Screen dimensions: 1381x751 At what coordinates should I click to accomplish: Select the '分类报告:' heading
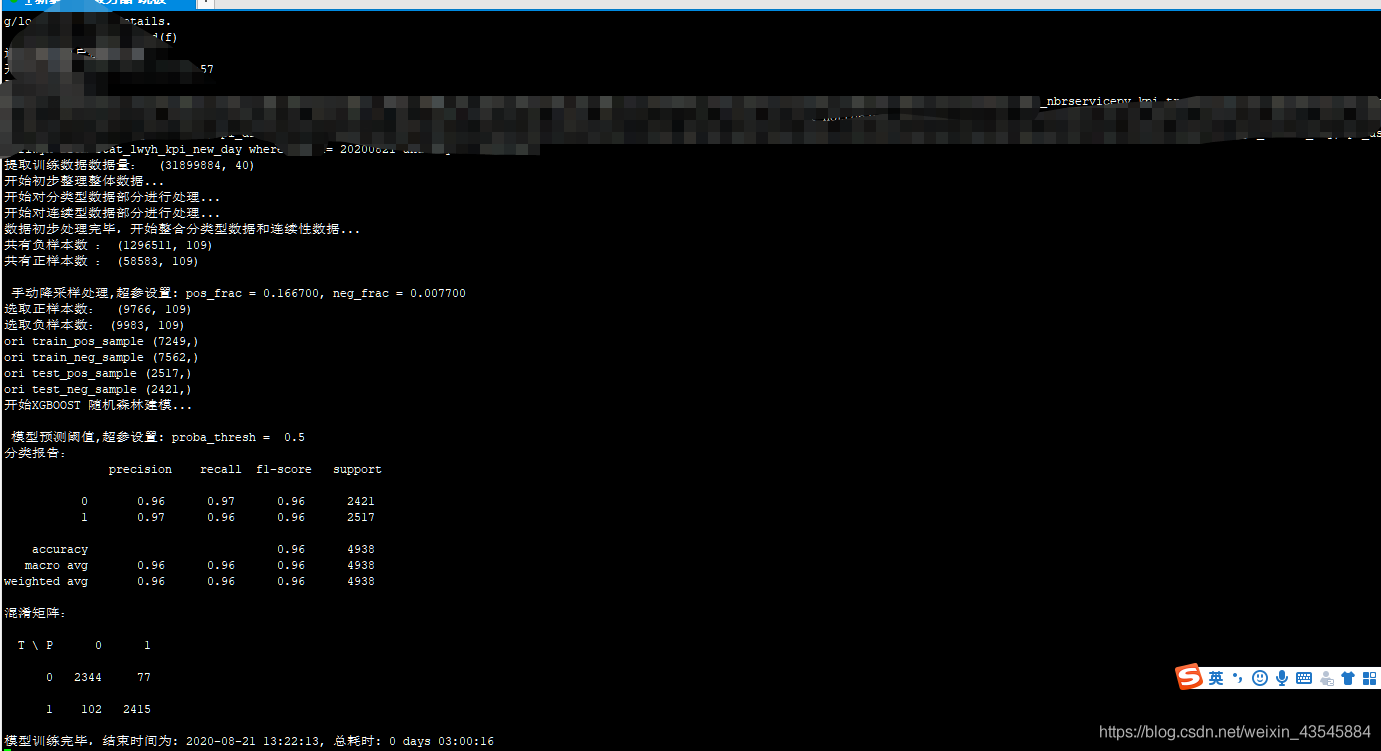pos(35,453)
